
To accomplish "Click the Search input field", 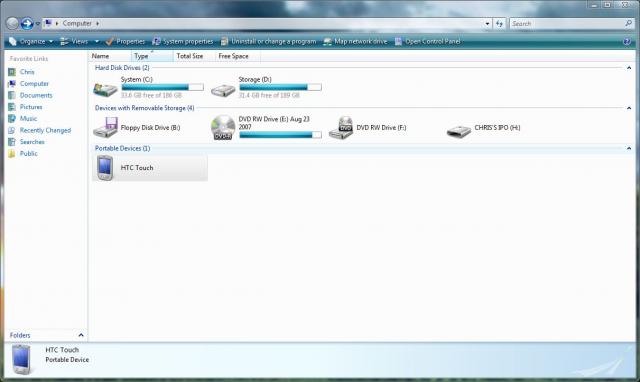I will click(x=567, y=24).
